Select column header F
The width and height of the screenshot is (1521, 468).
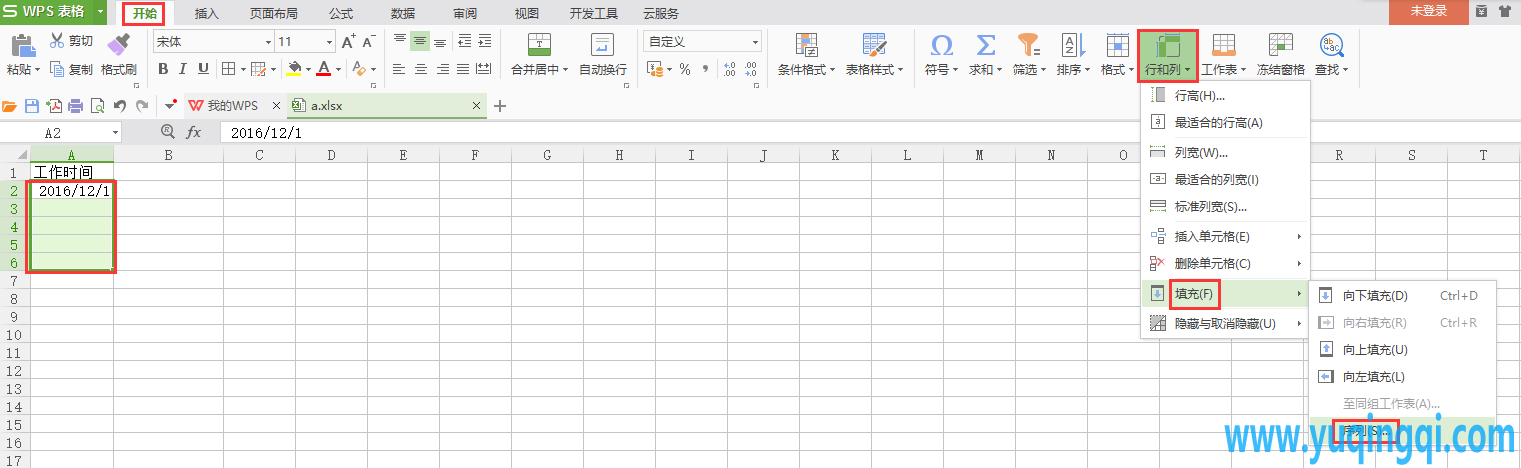click(x=474, y=155)
